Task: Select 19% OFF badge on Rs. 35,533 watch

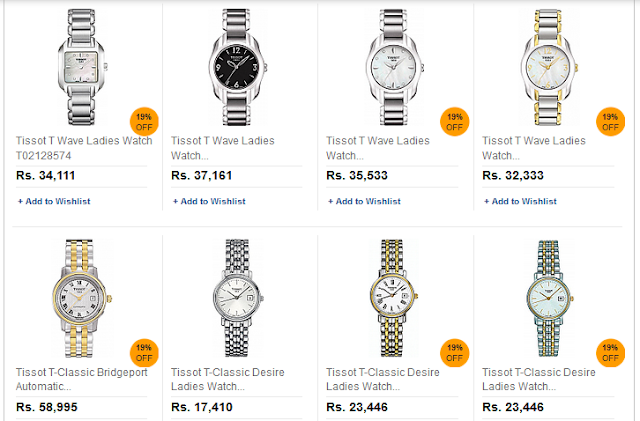Action: click(x=455, y=122)
